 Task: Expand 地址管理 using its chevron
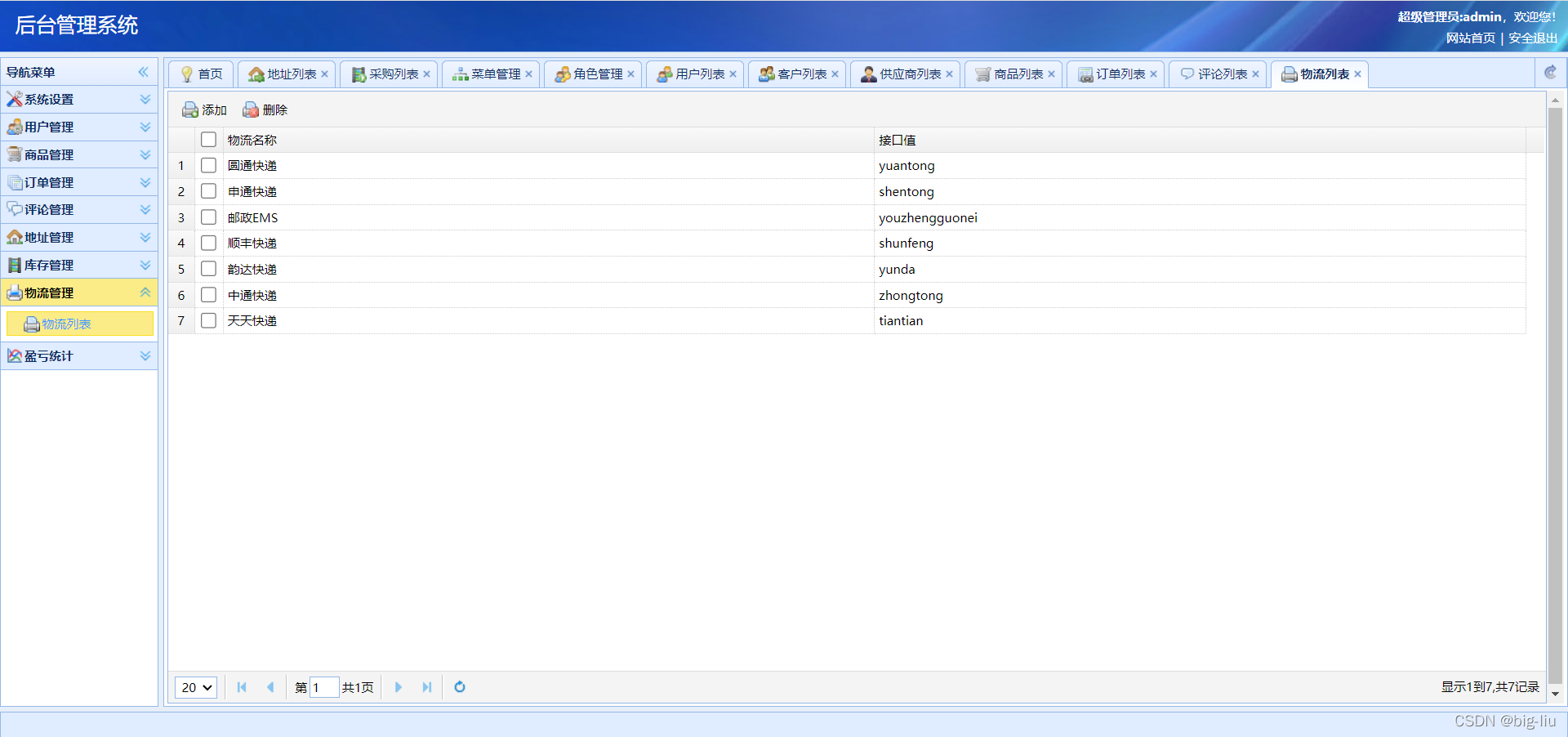tap(145, 237)
